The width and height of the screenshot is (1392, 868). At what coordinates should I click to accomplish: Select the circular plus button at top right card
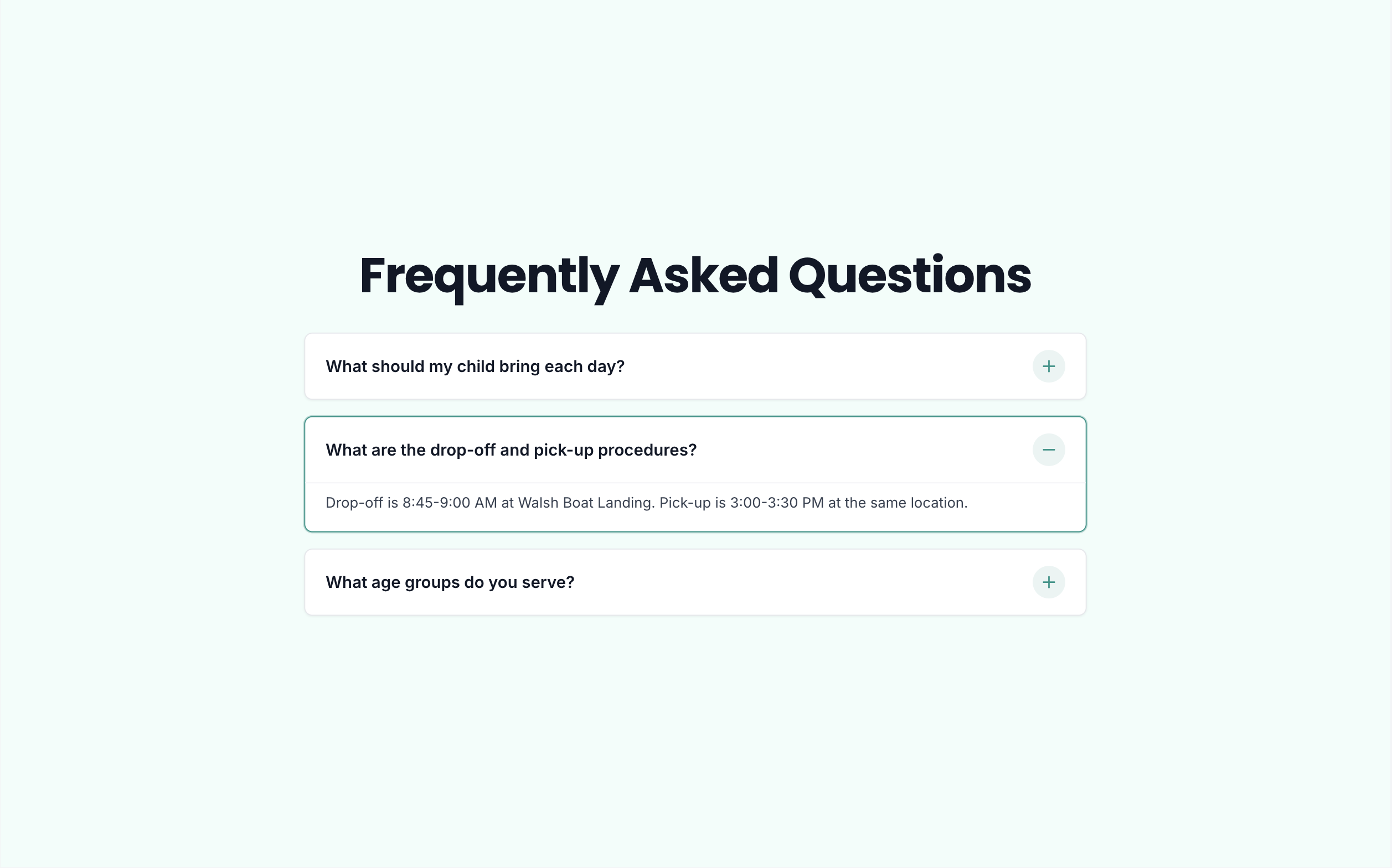pos(1048,366)
